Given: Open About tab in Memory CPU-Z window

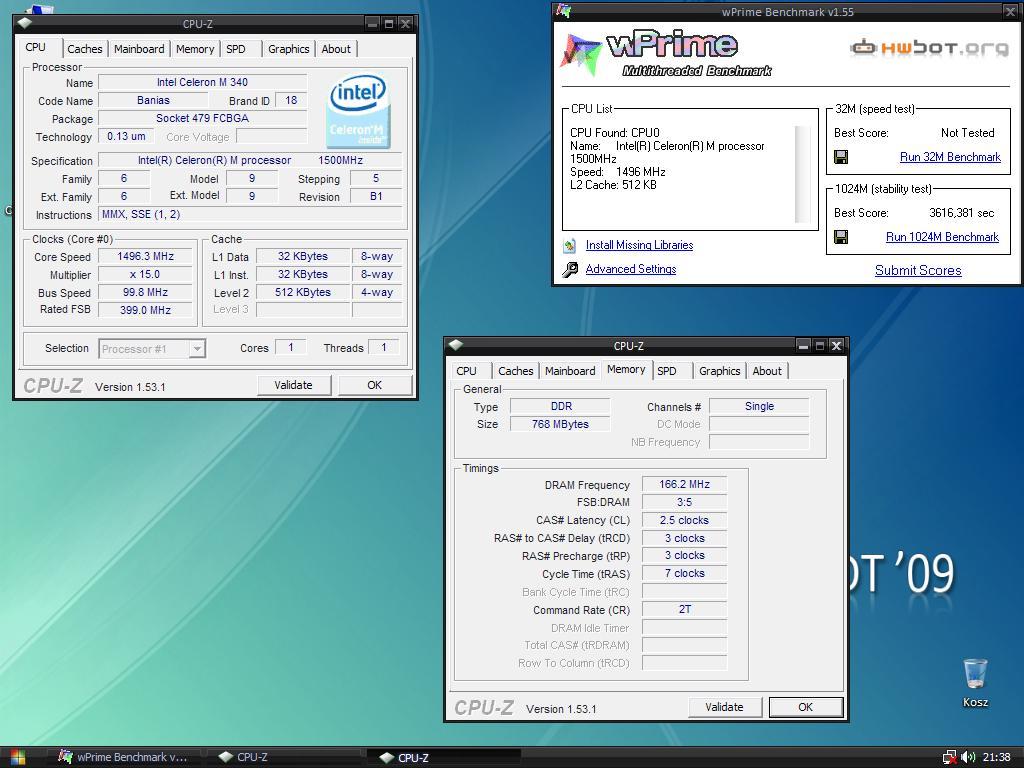Looking at the screenshot, I should [767, 371].
